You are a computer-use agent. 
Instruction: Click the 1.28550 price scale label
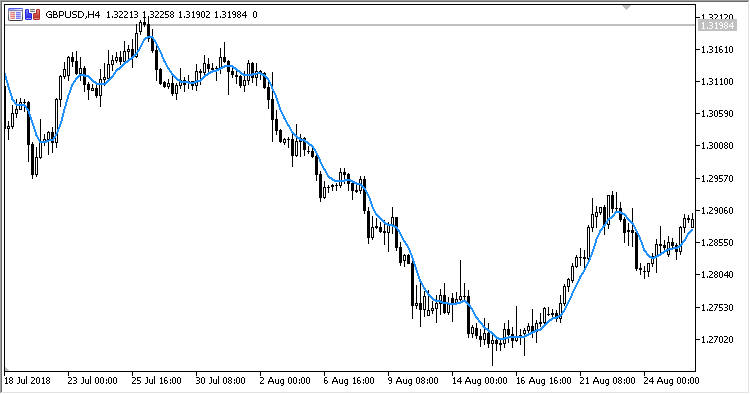tap(717, 242)
